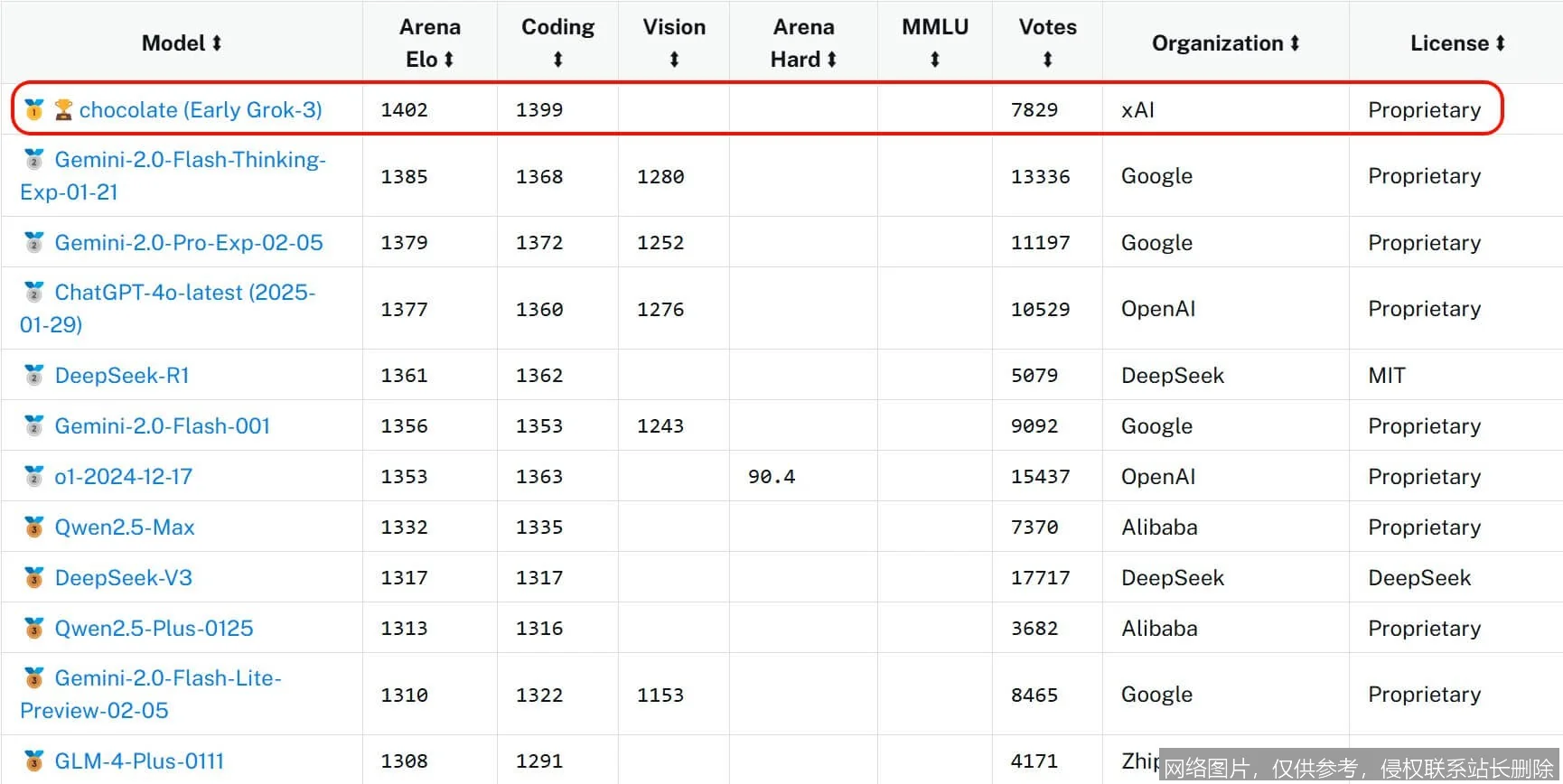The image size is (1563, 784).
Task: Open the DeepSeek-R1 model link
Action: (122, 376)
